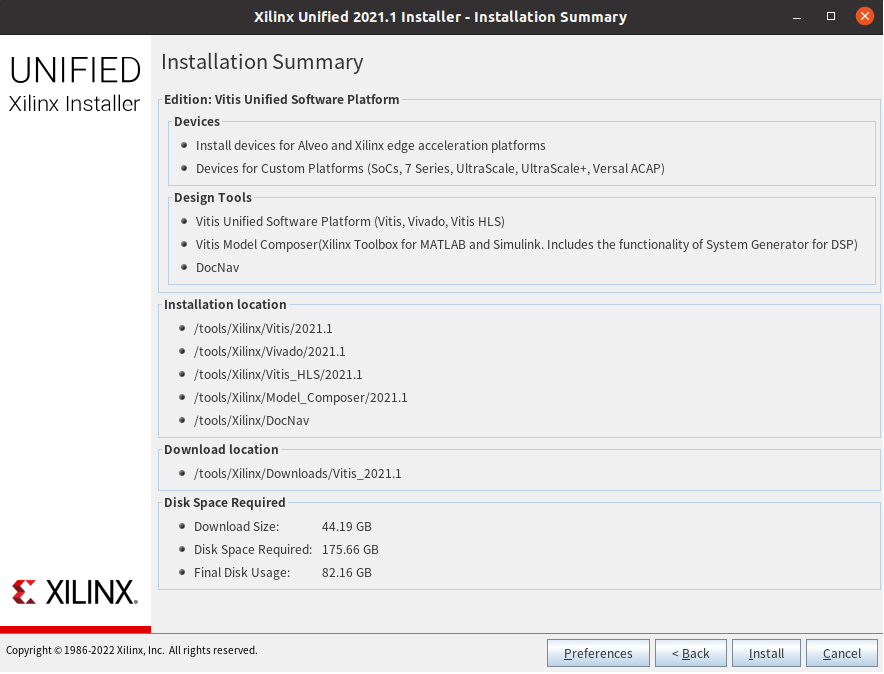Maximize the installer window
The height and width of the screenshot is (674, 884).
830,16
